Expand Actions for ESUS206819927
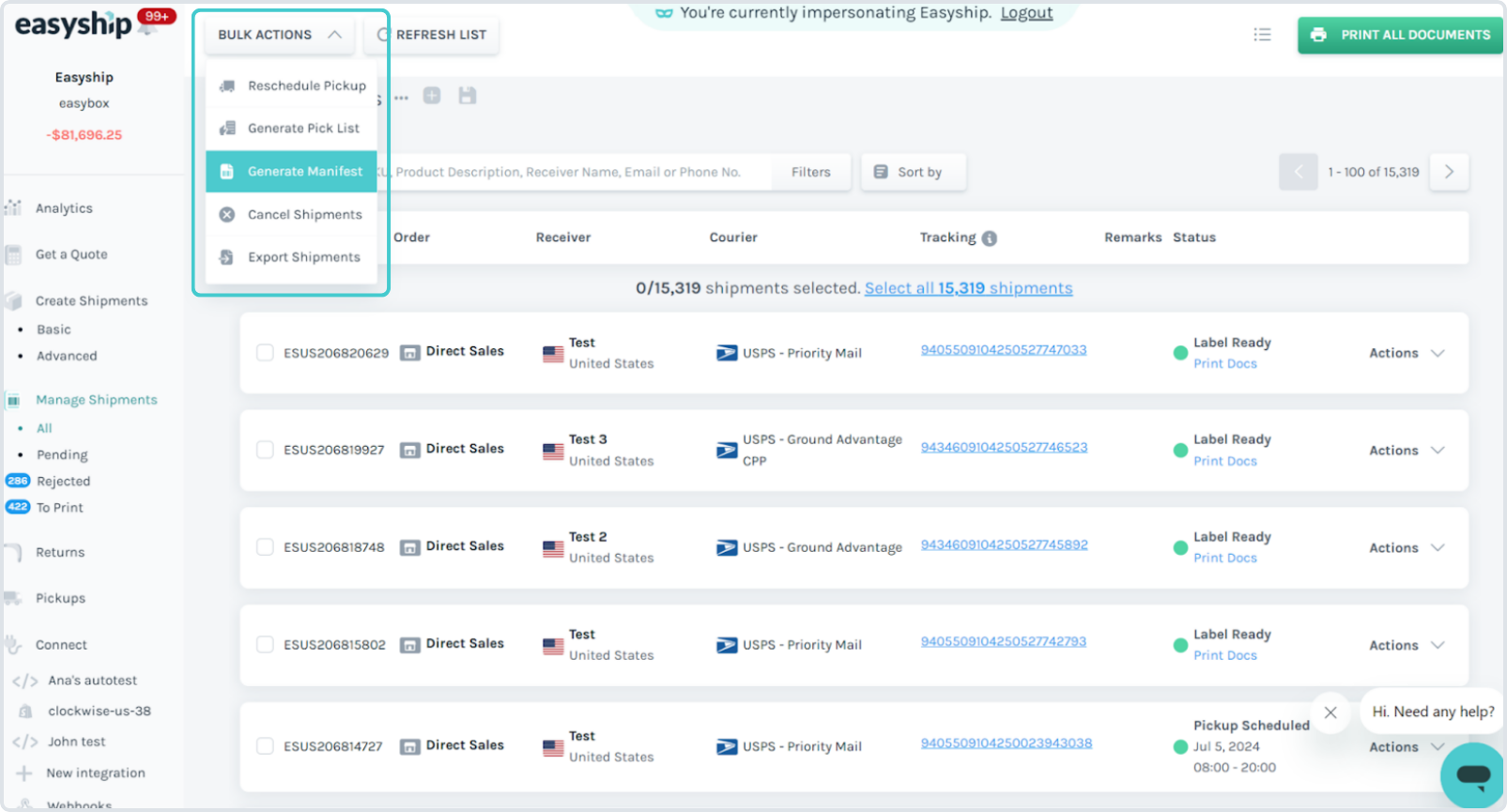Image resolution: width=1507 pixels, height=812 pixels. tap(1407, 451)
